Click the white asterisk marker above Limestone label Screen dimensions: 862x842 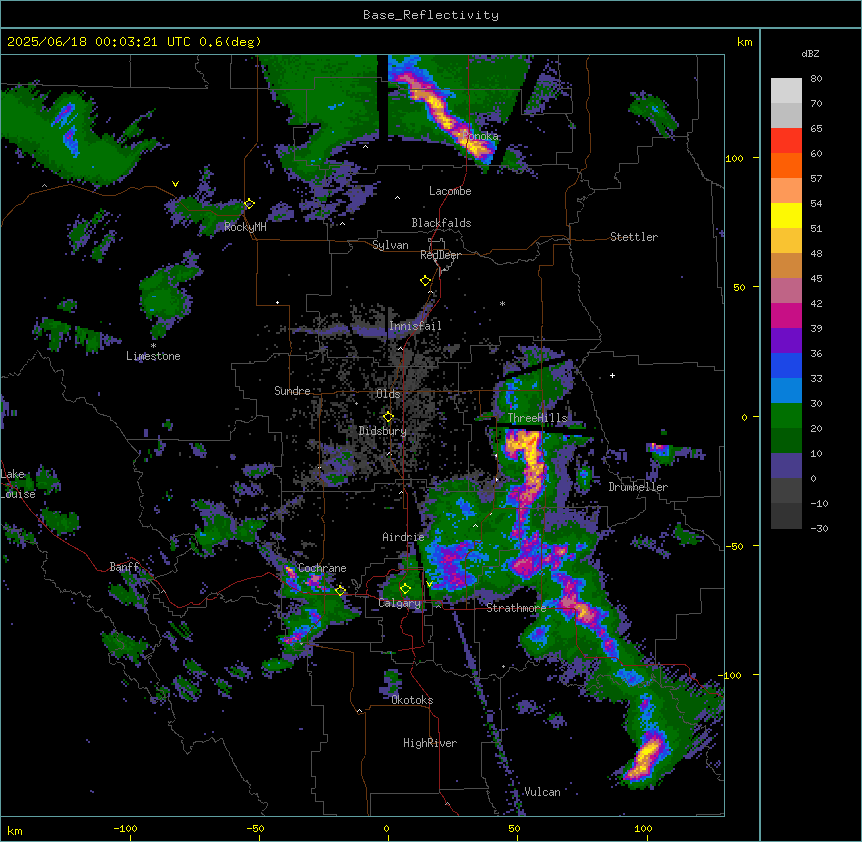(153, 346)
